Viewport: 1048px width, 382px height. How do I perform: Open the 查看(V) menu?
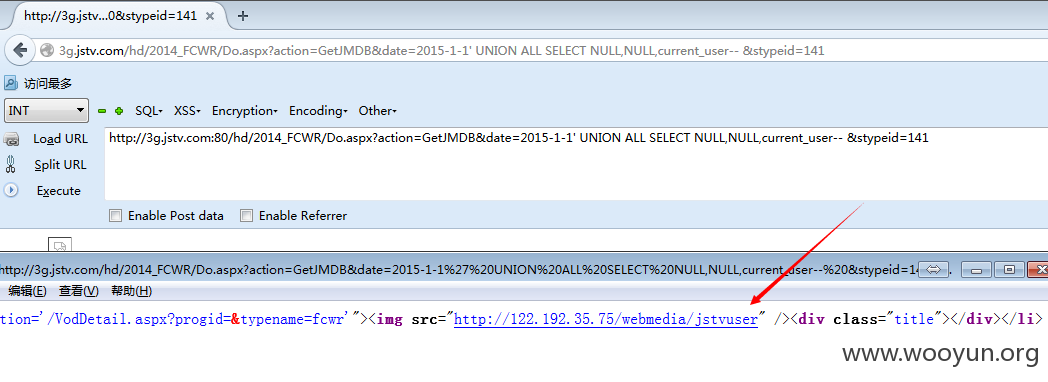pyautogui.click(x=79, y=291)
